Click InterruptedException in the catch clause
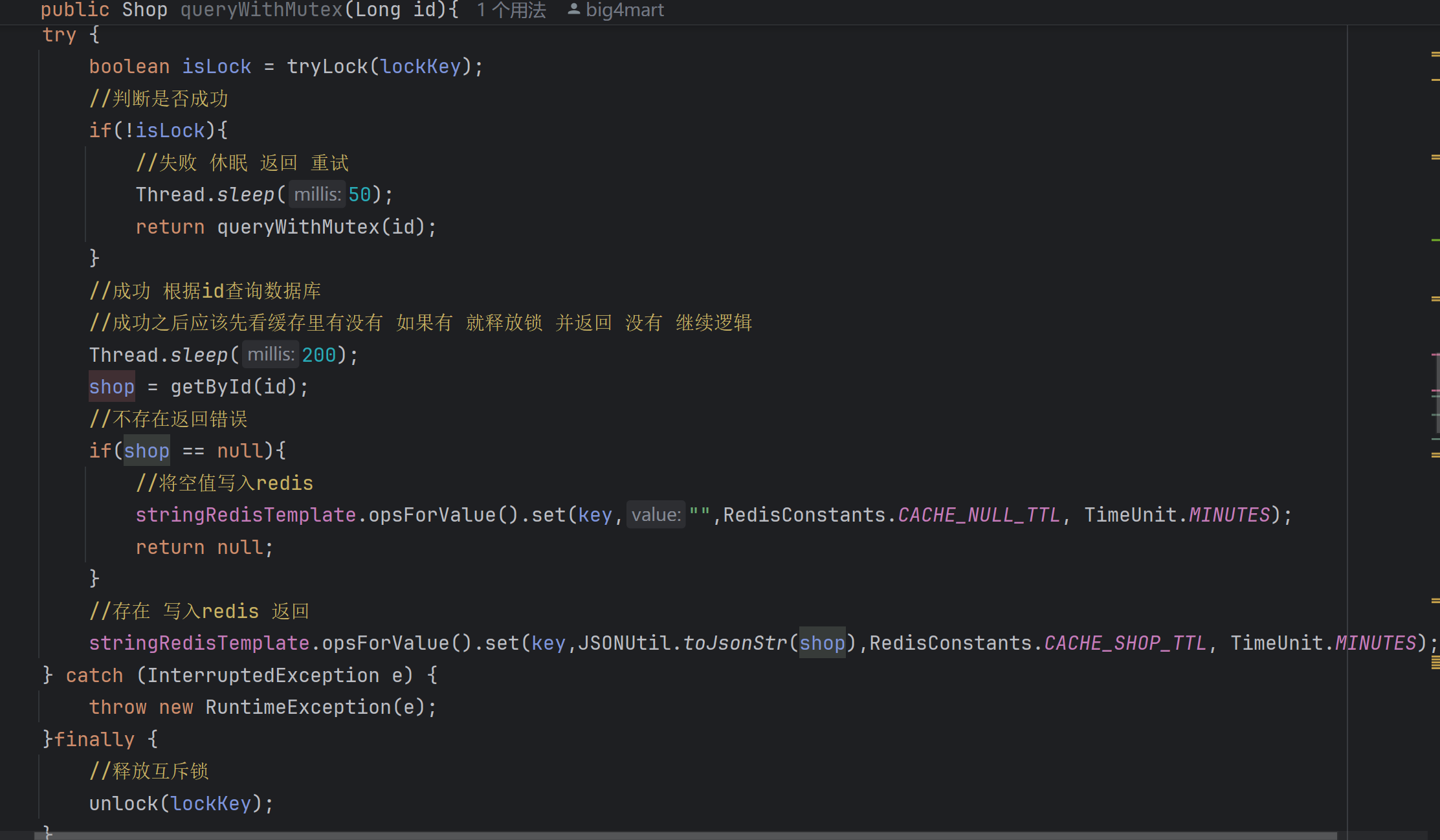The width and height of the screenshot is (1440, 840). tap(263, 676)
